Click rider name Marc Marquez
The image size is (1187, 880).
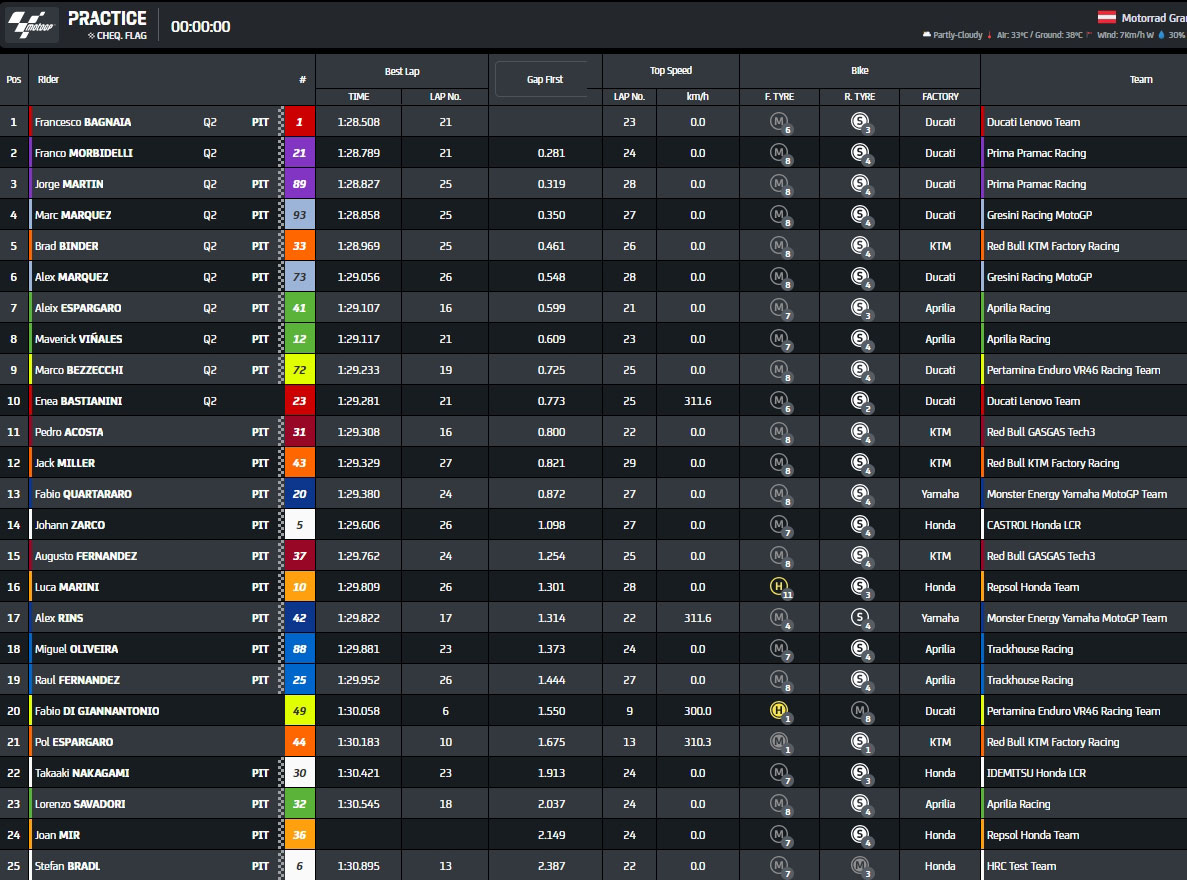73,215
